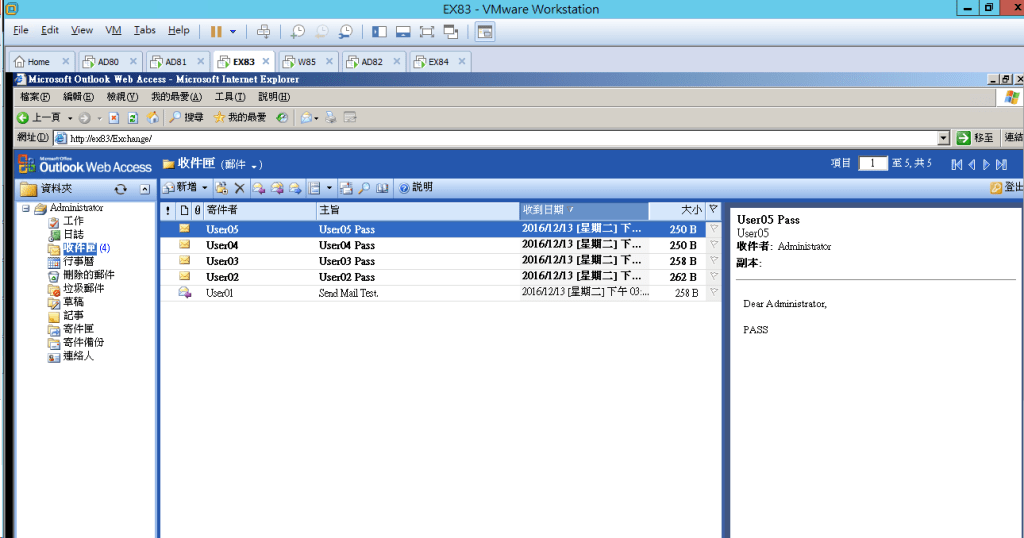Toggle the flag on the User01 message row
This screenshot has width=1024, height=538.
[x=713, y=293]
